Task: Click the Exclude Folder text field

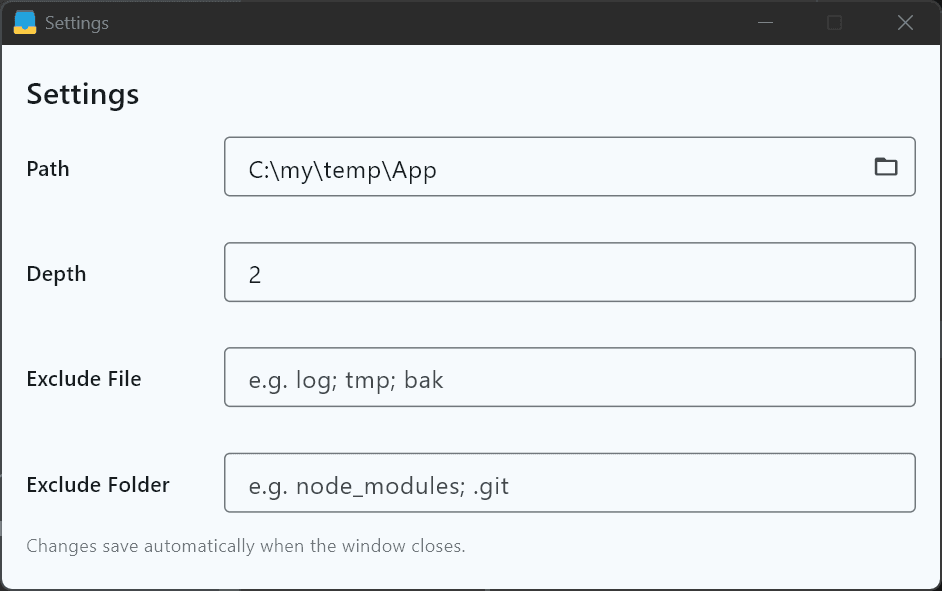Action: tap(570, 482)
